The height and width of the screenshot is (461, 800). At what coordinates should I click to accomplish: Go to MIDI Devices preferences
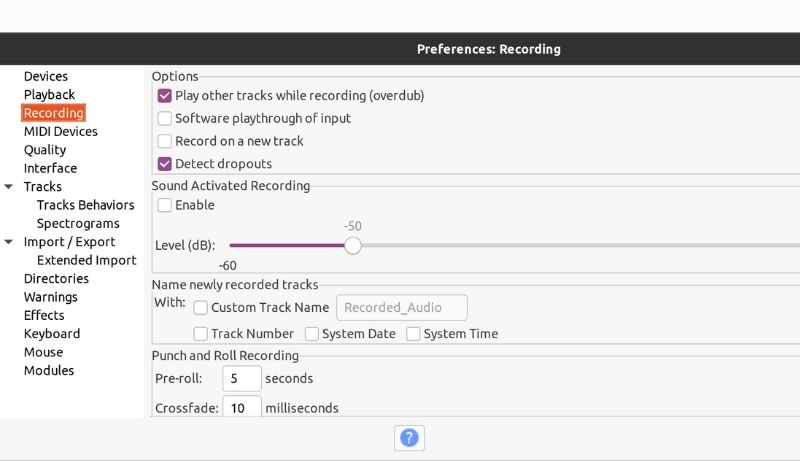tap(60, 131)
